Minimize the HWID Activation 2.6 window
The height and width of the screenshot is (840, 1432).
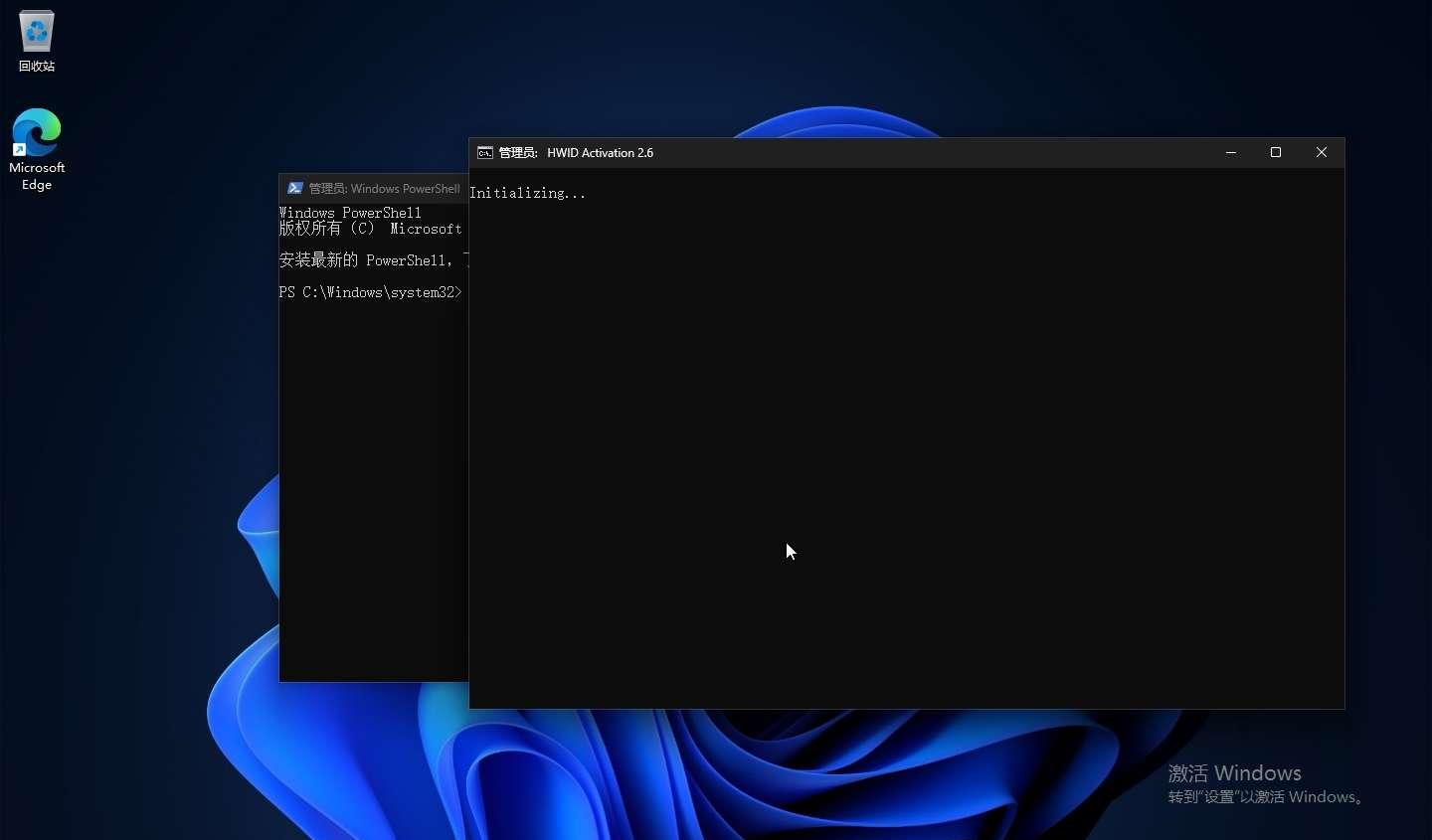pyautogui.click(x=1231, y=153)
